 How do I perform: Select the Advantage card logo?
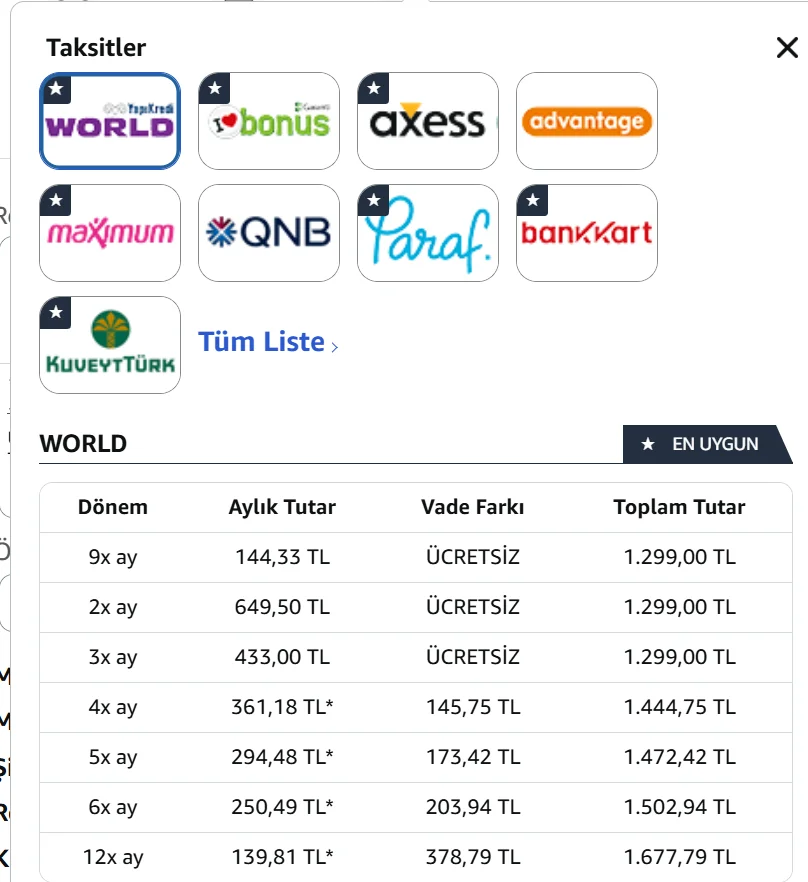[586, 121]
